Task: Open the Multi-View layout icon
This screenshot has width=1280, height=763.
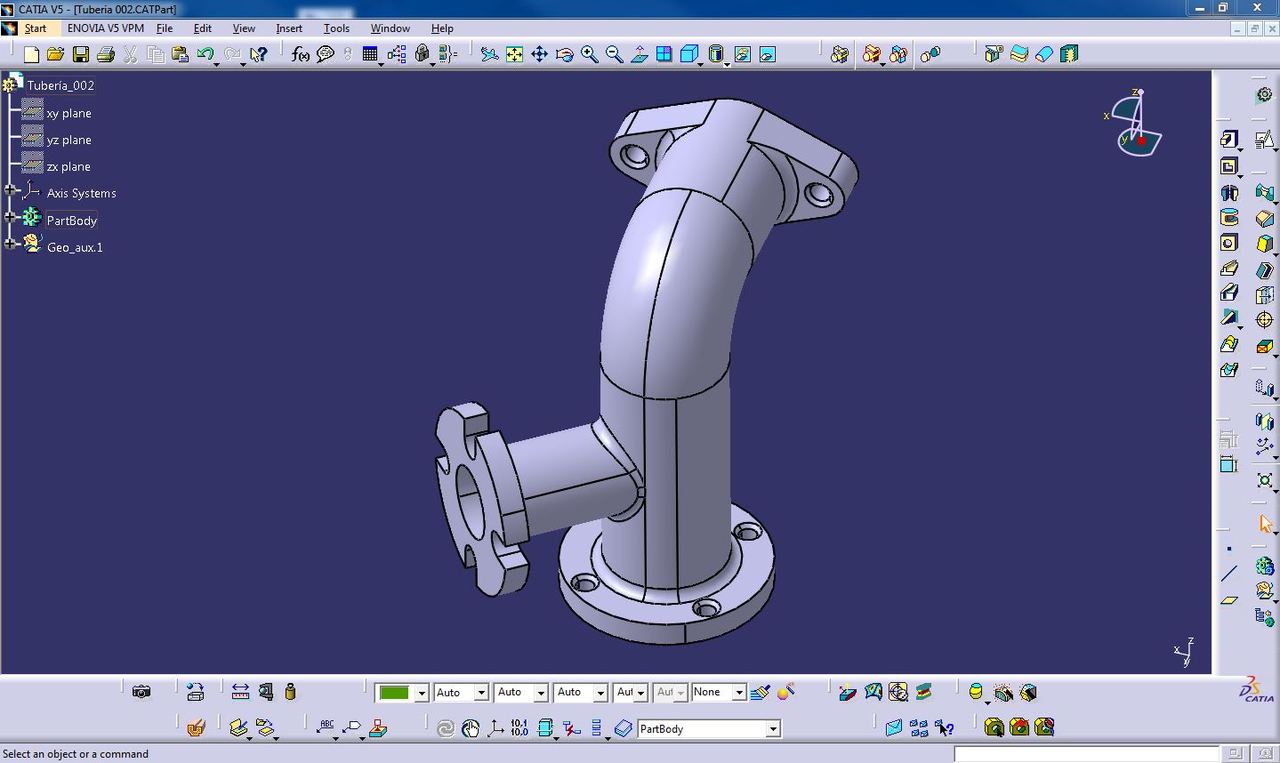Action: click(x=664, y=54)
